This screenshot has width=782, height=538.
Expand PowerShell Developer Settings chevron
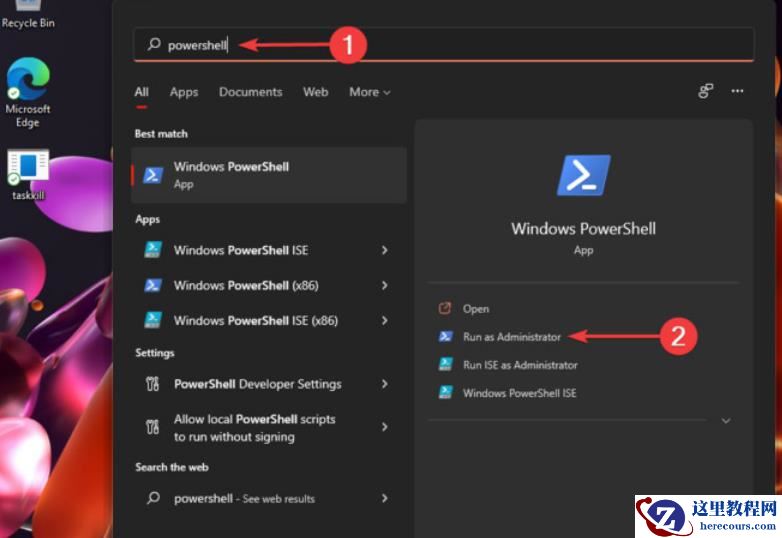(x=385, y=384)
